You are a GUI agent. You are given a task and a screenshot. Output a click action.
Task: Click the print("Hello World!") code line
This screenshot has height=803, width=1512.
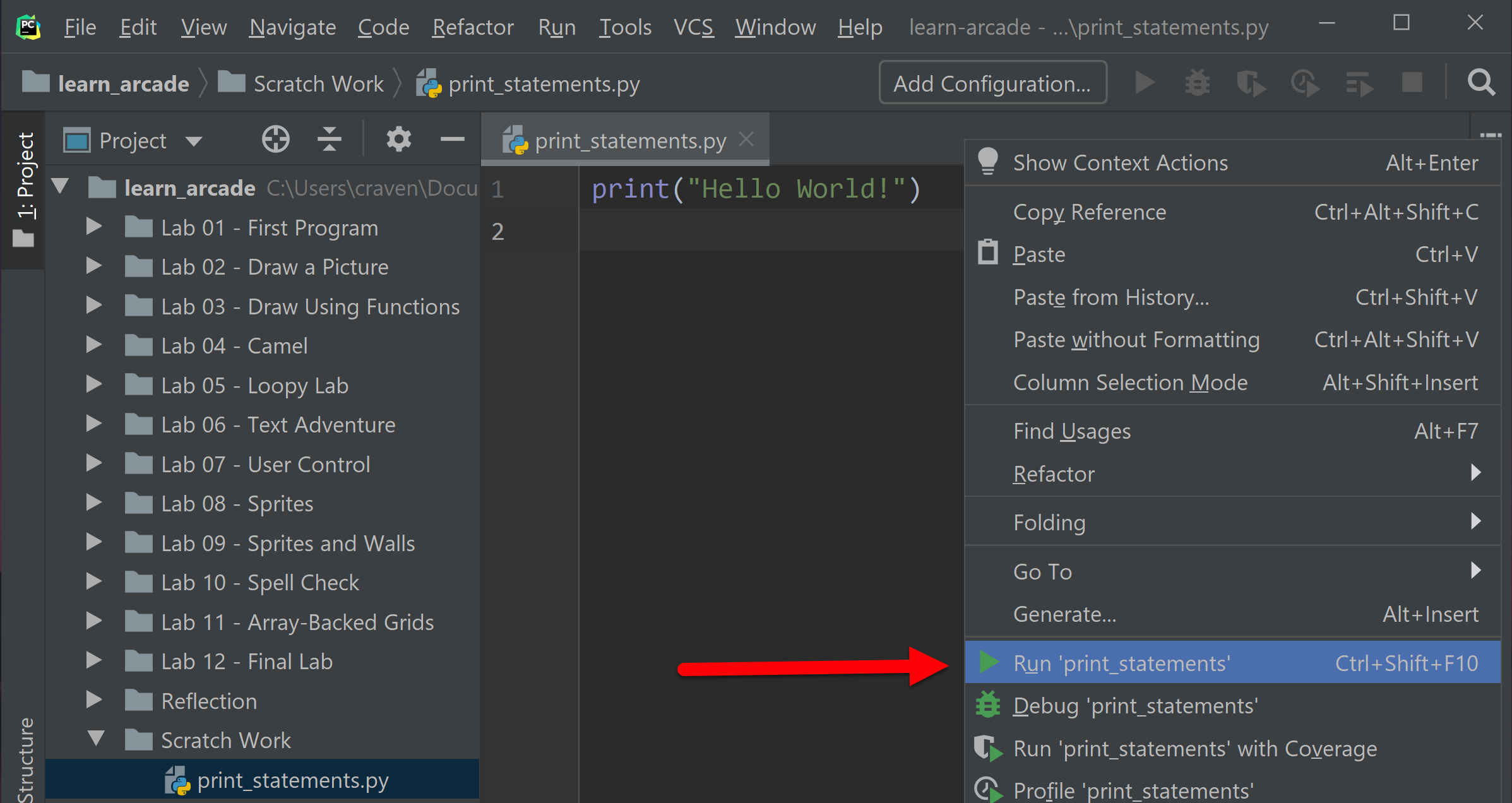[756, 189]
